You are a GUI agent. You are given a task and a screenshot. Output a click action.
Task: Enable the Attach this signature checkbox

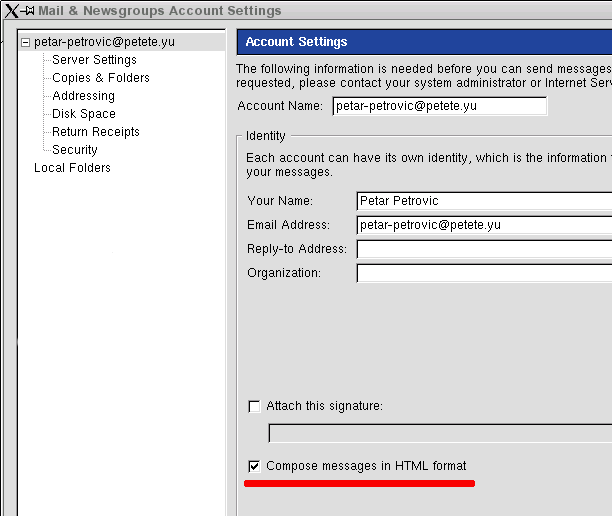click(254, 406)
